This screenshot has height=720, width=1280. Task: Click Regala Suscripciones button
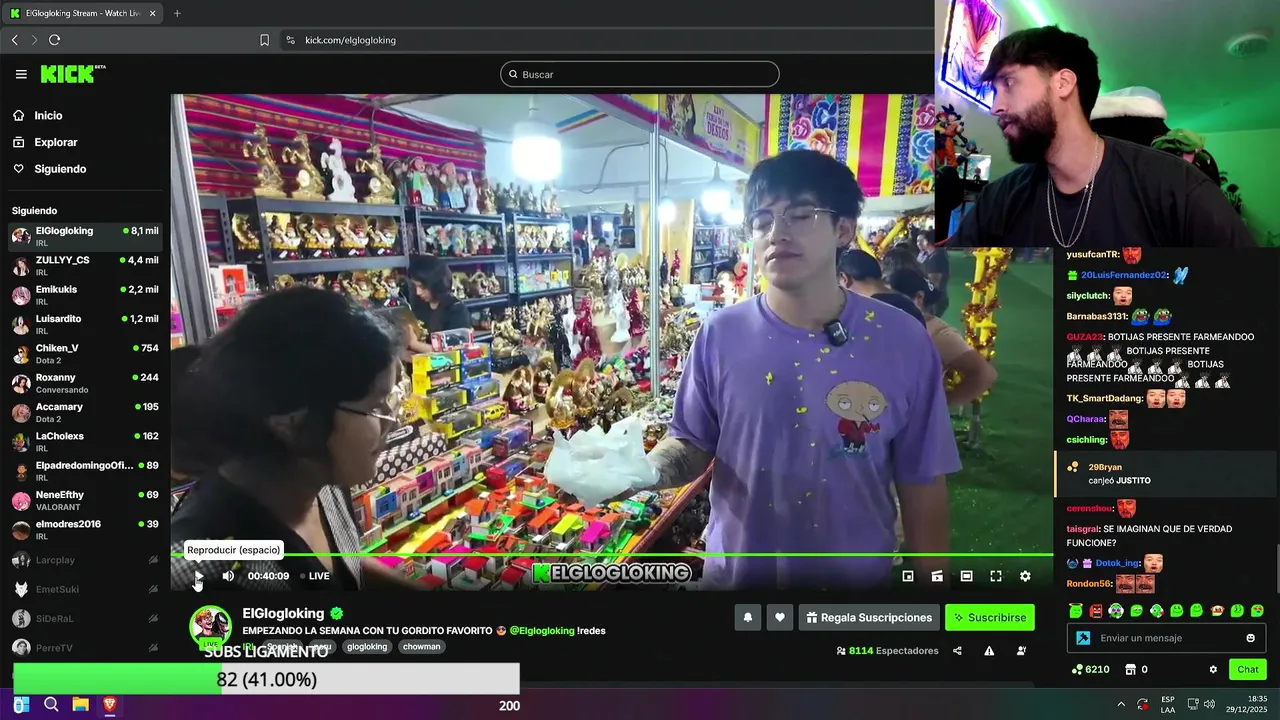(869, 618)
